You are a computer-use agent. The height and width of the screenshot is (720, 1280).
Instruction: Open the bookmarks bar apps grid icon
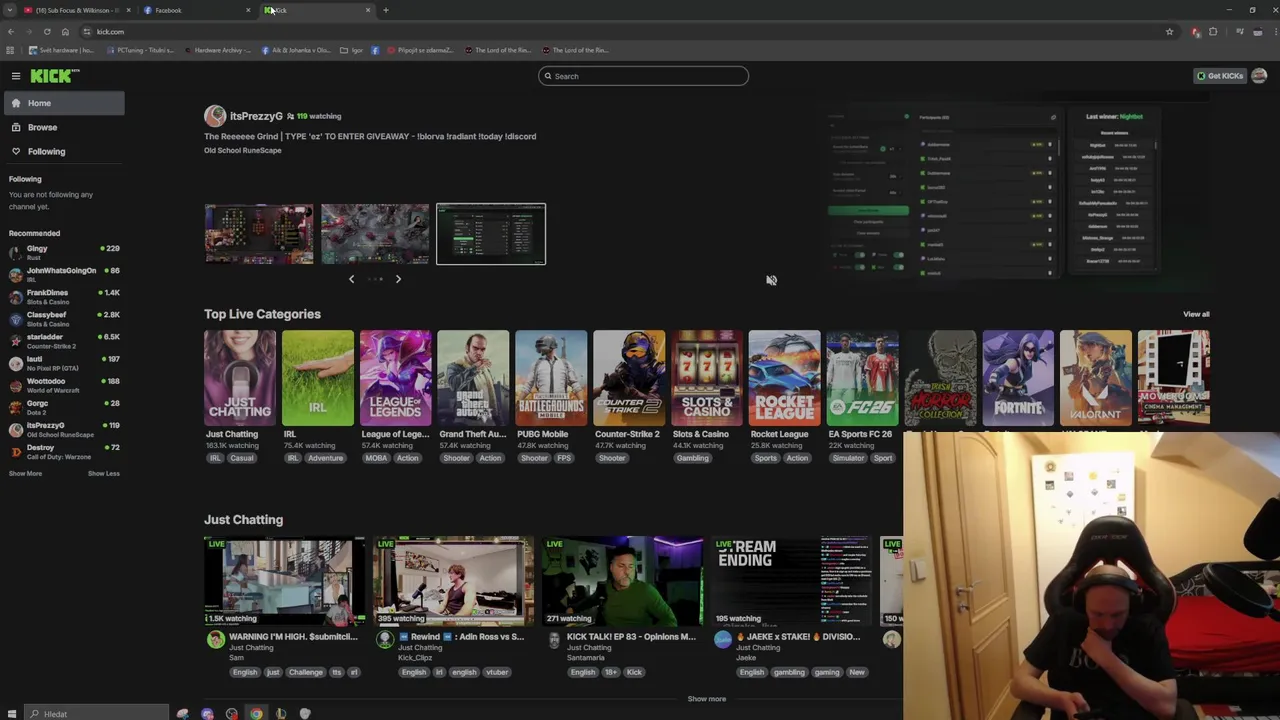10,50
